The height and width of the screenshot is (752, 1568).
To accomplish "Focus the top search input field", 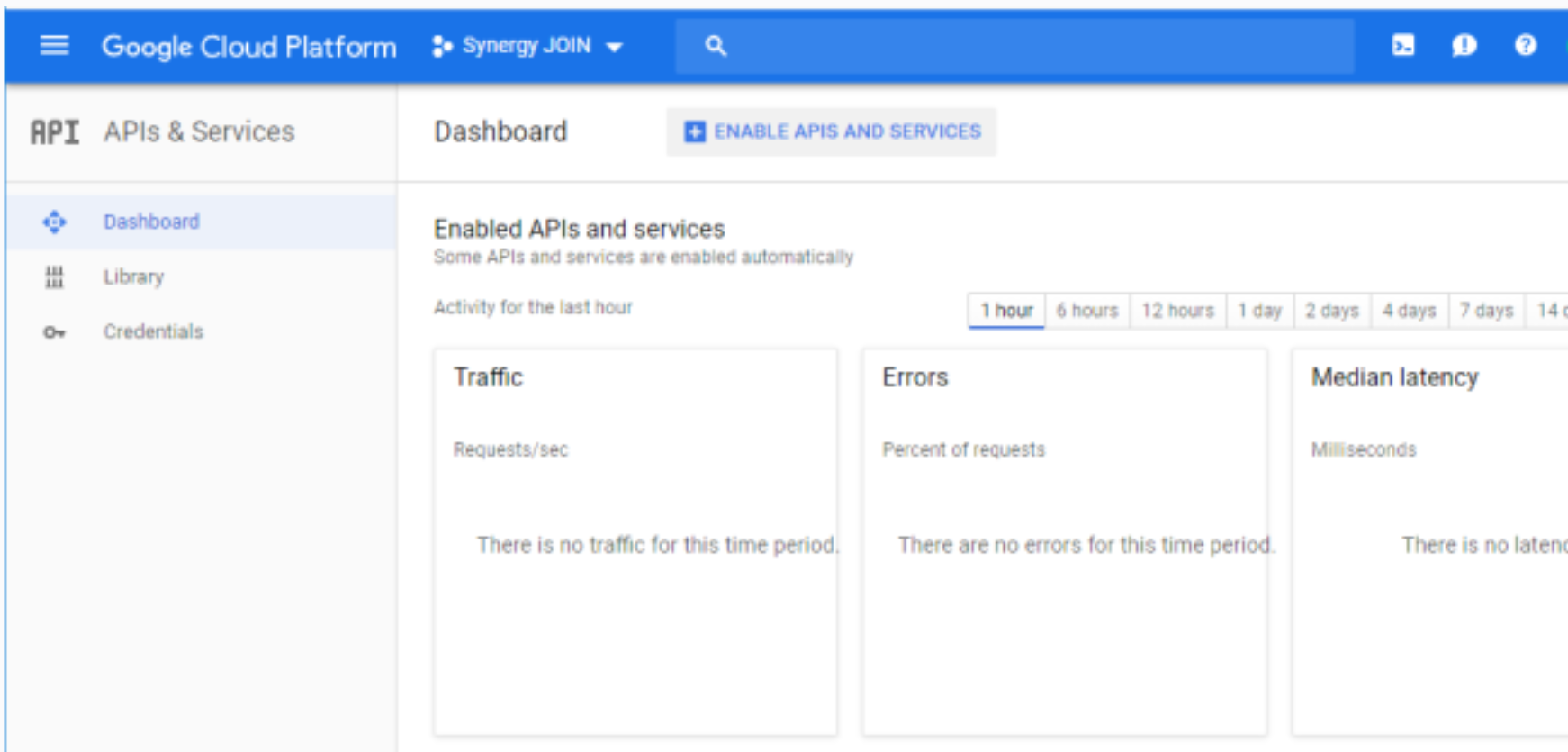I will [1015, 46].
